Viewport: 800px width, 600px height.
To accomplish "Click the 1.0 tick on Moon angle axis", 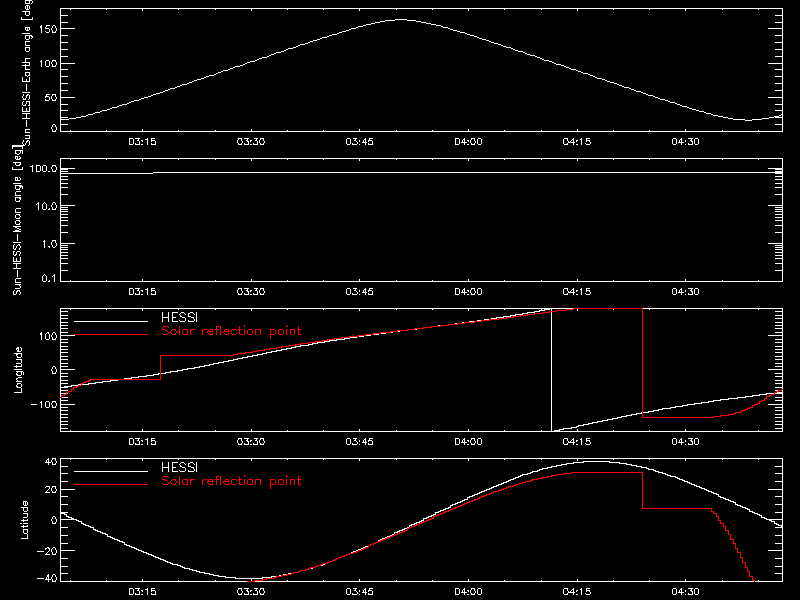I will point(49,244).
